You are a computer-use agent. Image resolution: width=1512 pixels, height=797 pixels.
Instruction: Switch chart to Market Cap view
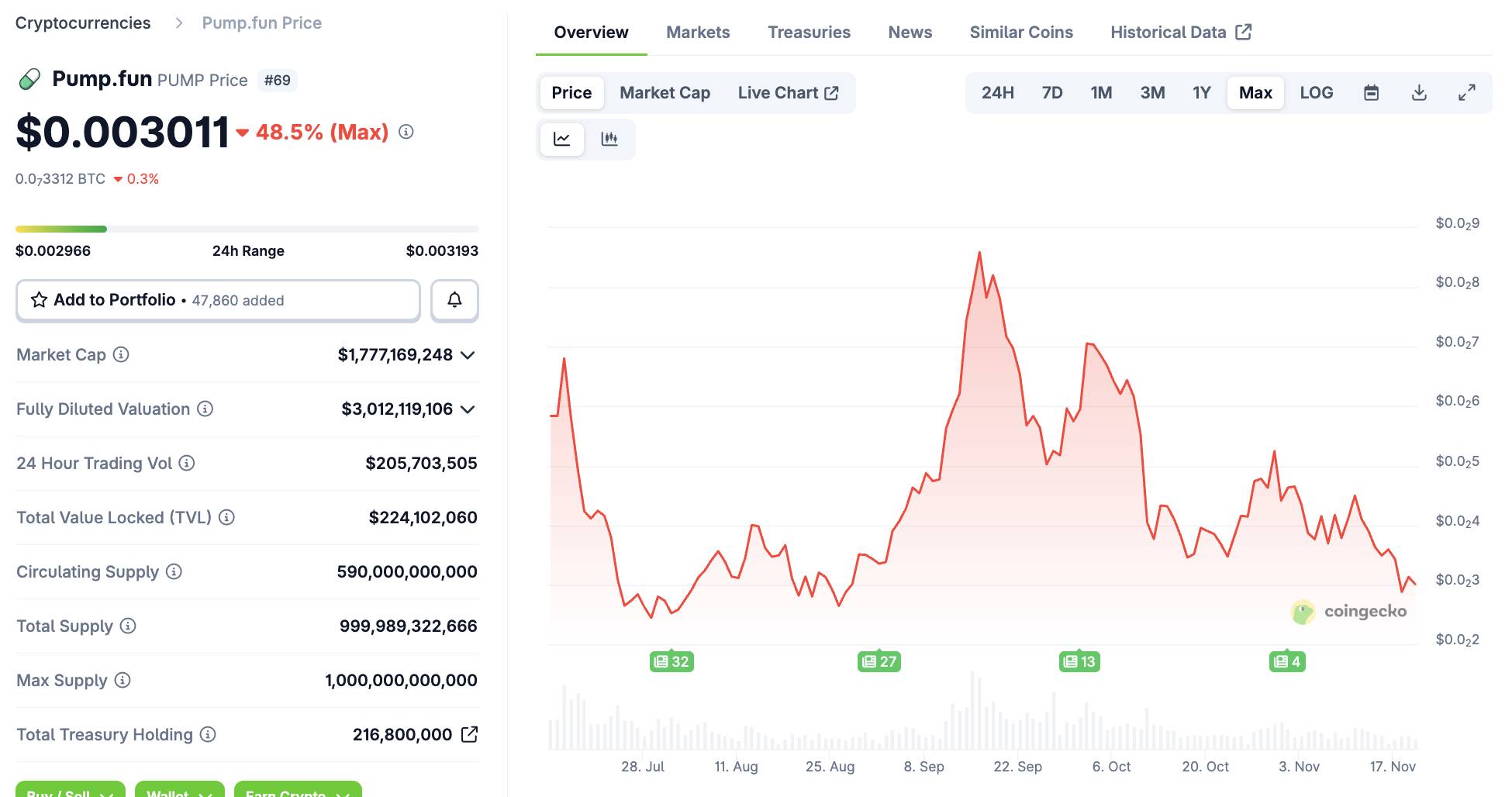(x=665, y=93)
